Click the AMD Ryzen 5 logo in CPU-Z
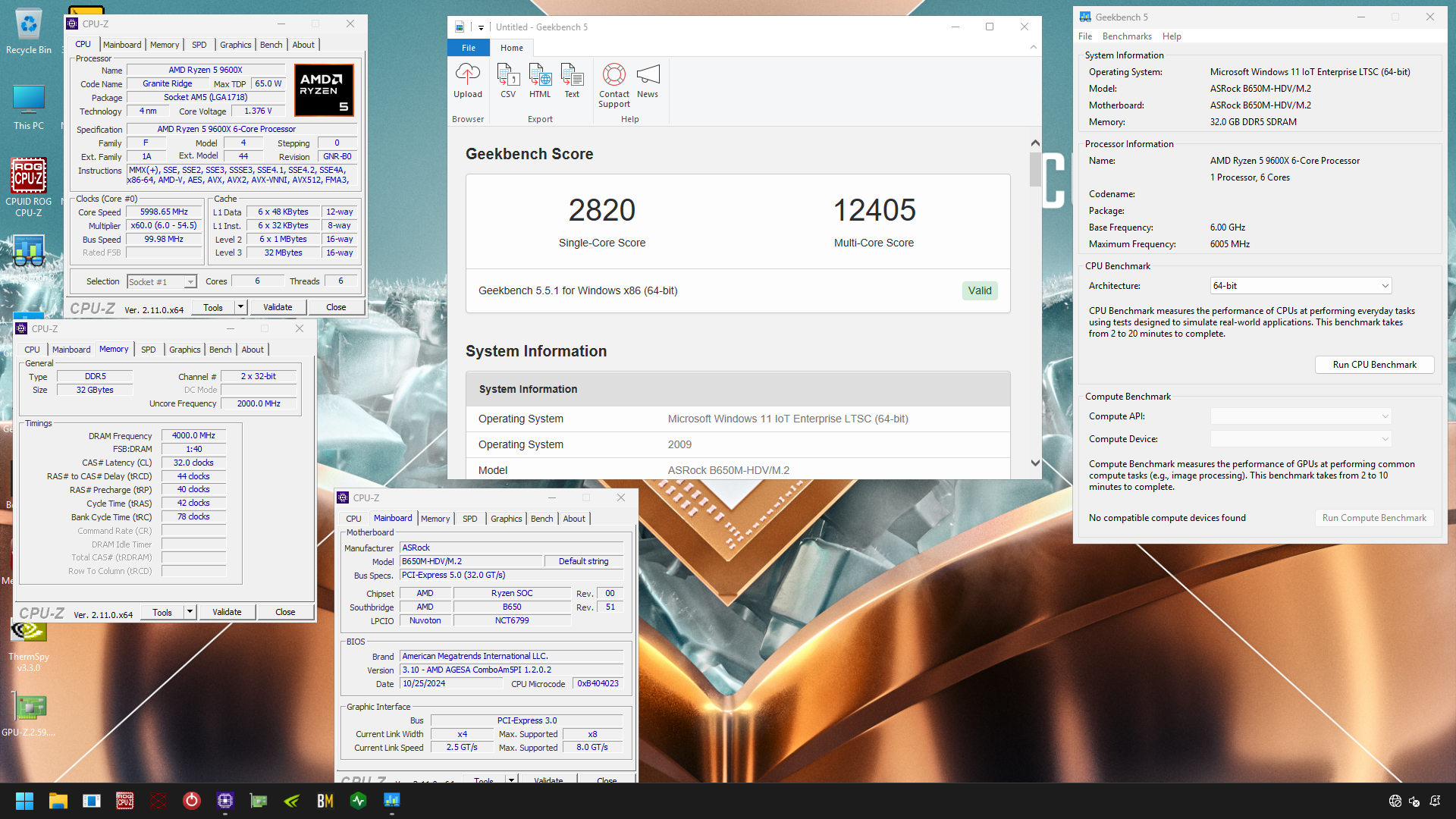Image resolution: width=1456 pixels, height=819 pixels. tap(324, 89)
